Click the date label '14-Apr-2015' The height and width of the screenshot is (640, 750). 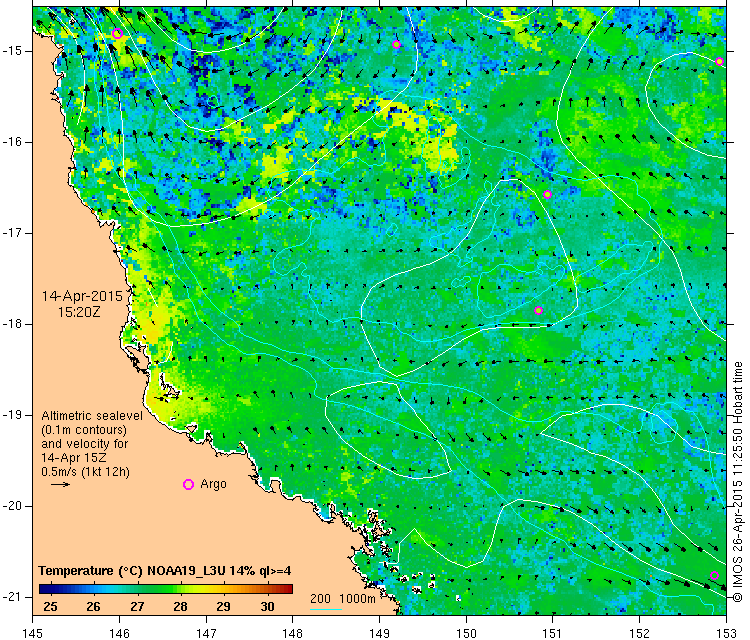pyautogui.click(x=82, y=296)
